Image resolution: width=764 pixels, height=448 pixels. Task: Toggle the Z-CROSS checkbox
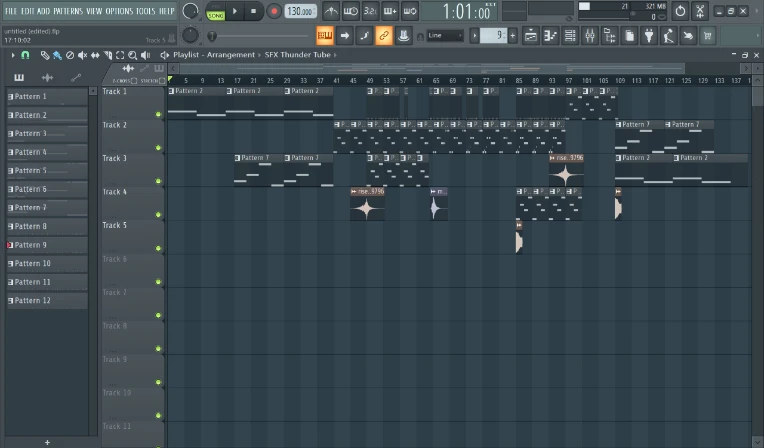[134, 81]
